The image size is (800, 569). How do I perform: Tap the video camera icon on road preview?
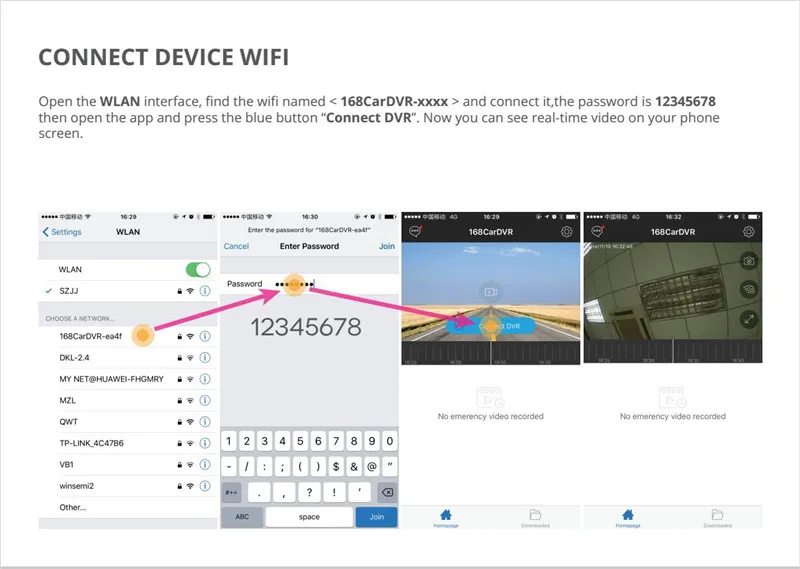(x=491, y=292)
